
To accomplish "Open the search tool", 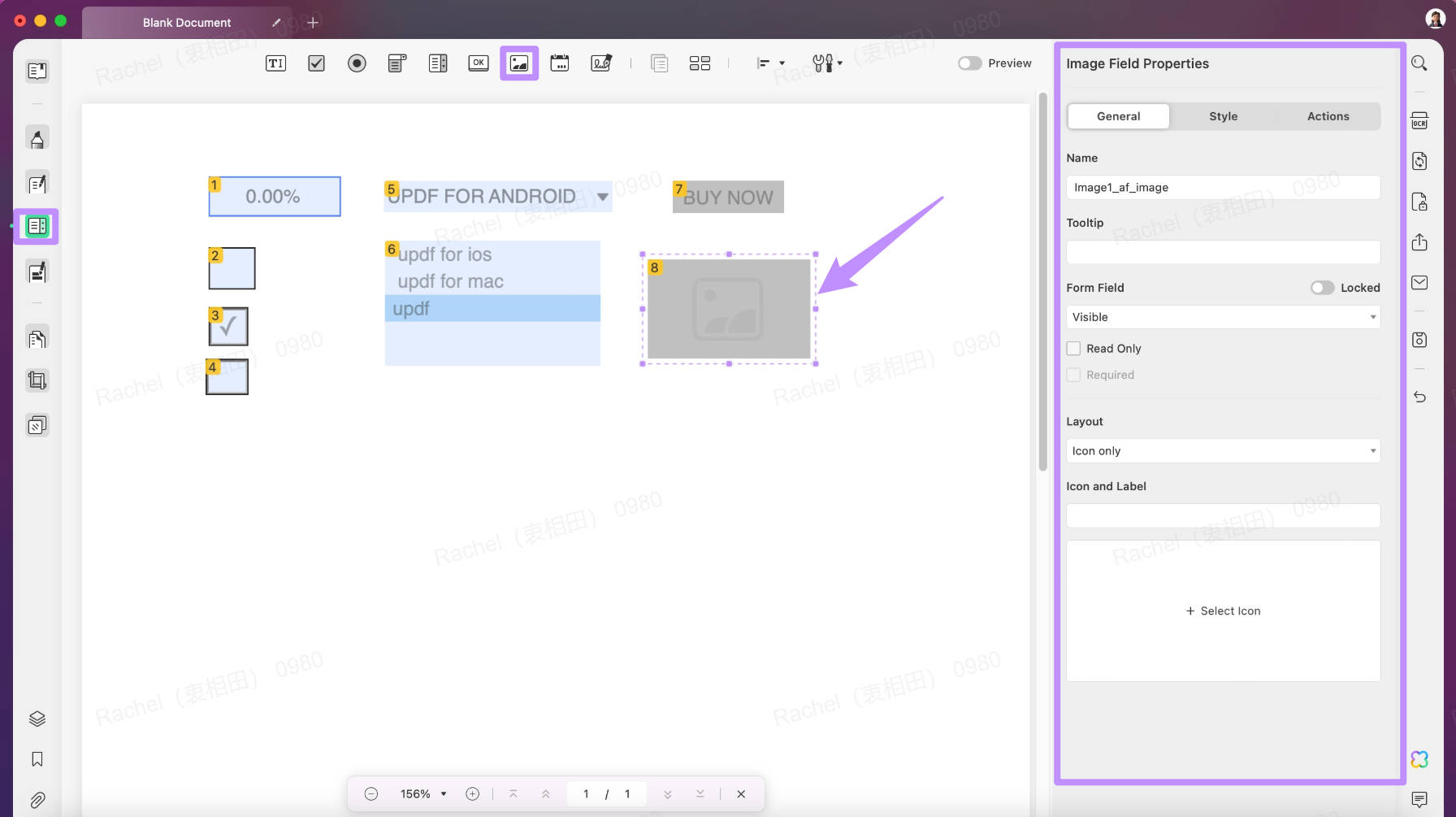I will click(x=1419, y=63).
